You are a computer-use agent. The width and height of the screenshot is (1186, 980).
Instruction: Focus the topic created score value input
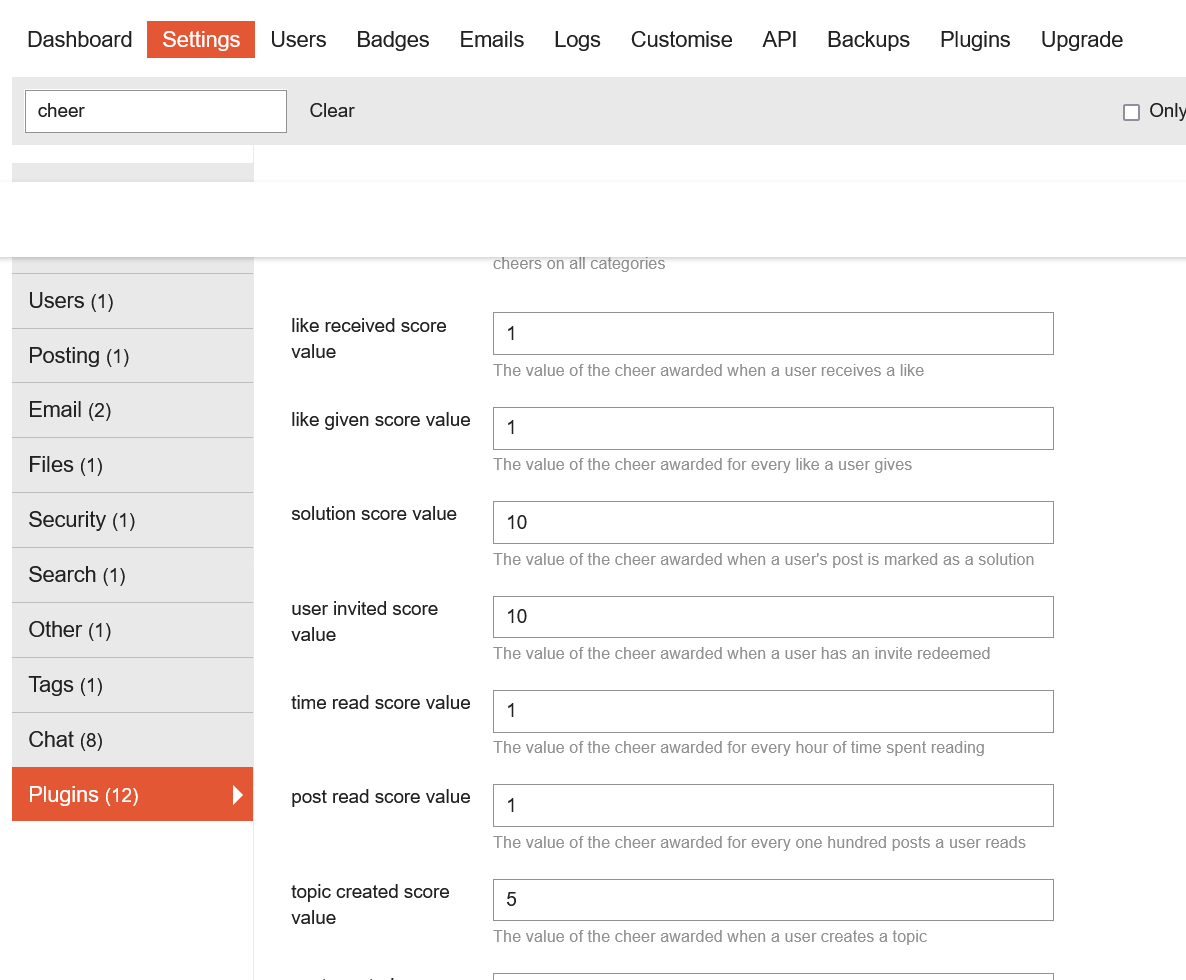pos(773,900)
